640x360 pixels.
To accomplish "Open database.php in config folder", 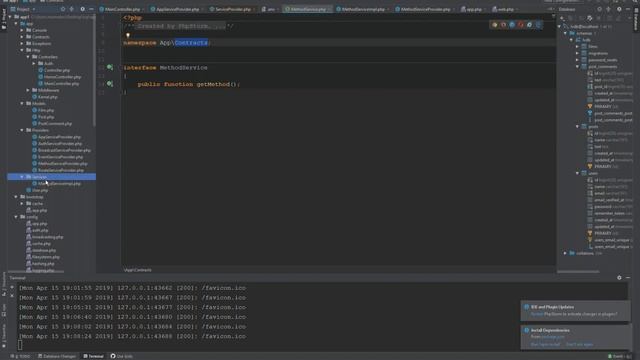I will tap(41, 250).
